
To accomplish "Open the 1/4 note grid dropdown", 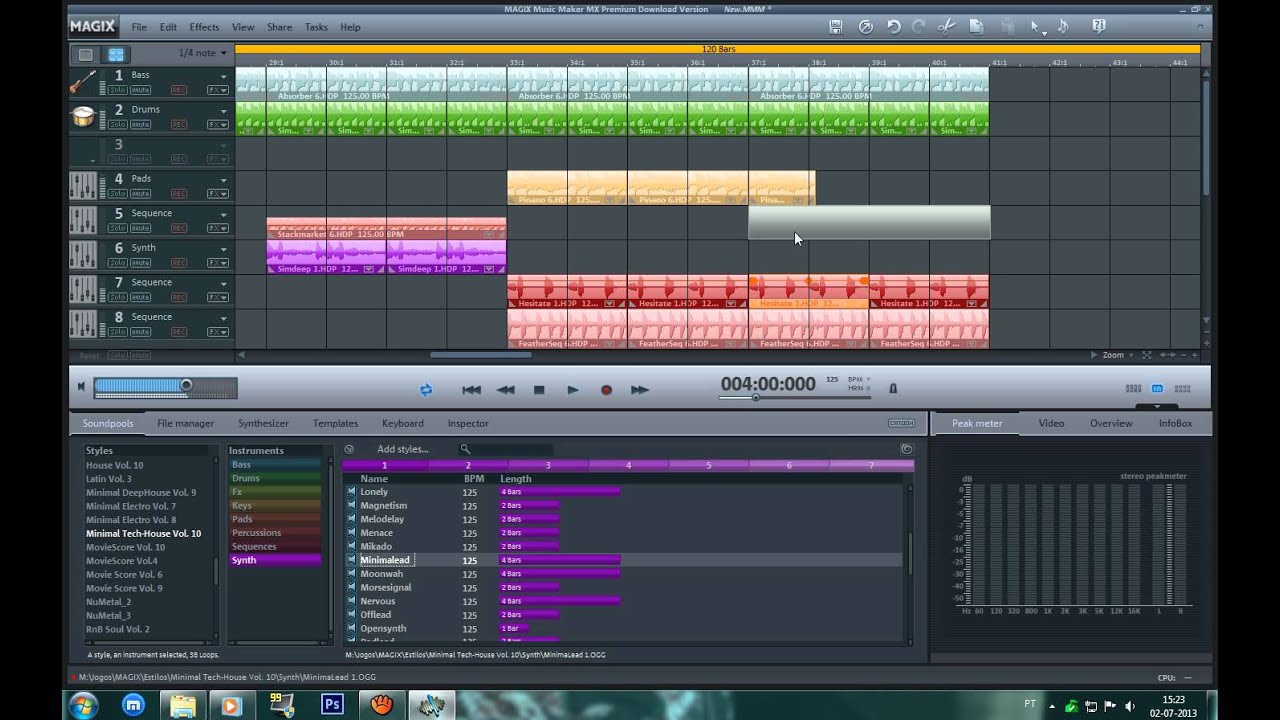I will (x=202, y=53).
